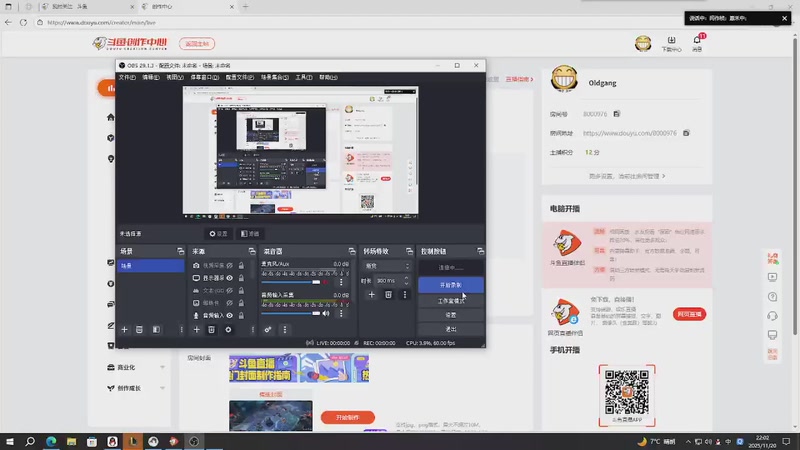Copy the room number 8000976
The width and height of the screenshot is (800, 450).
(x=617, y=114)
